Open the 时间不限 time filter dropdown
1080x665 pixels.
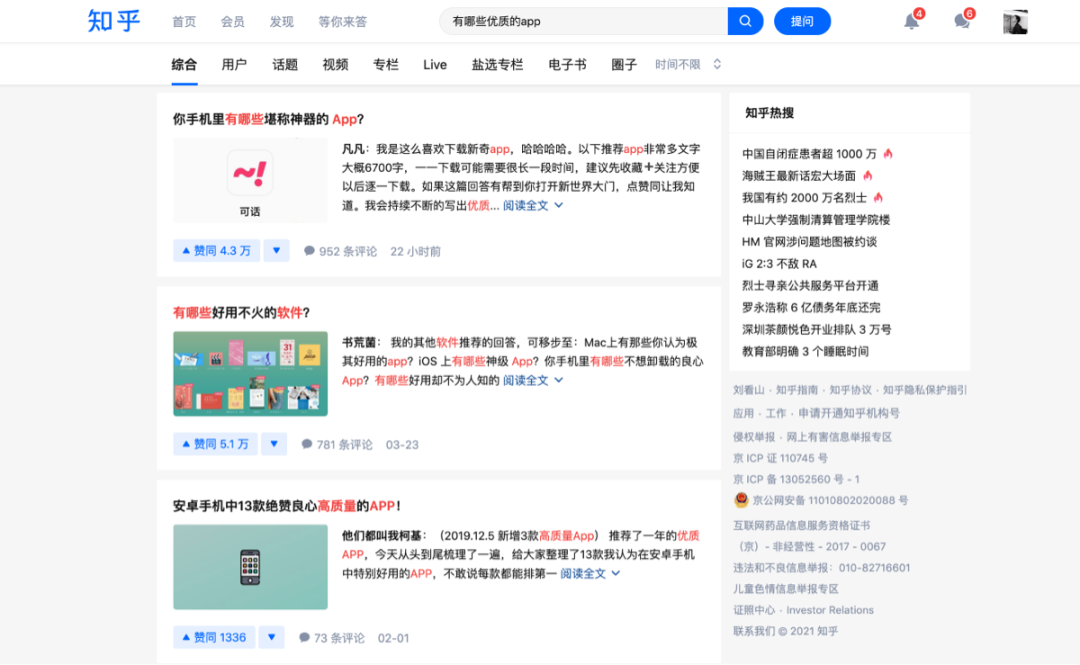coord(687,64)
